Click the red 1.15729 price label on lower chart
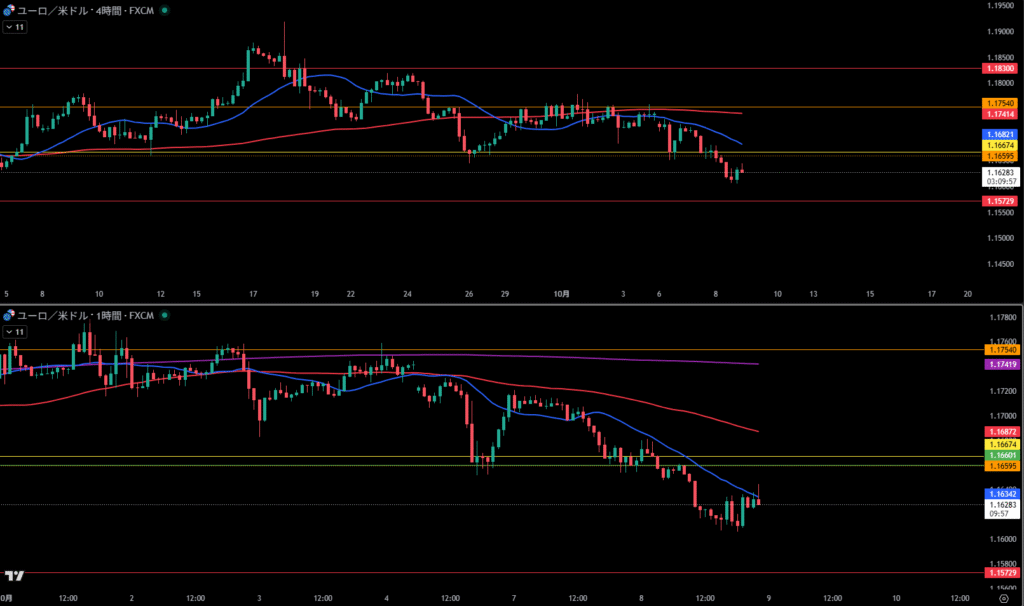 pos(1000,573)
